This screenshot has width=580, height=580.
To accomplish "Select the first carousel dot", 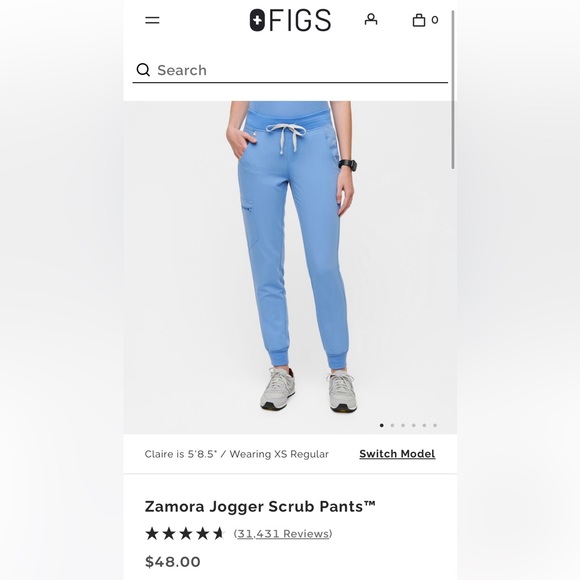I will [382, 425].
